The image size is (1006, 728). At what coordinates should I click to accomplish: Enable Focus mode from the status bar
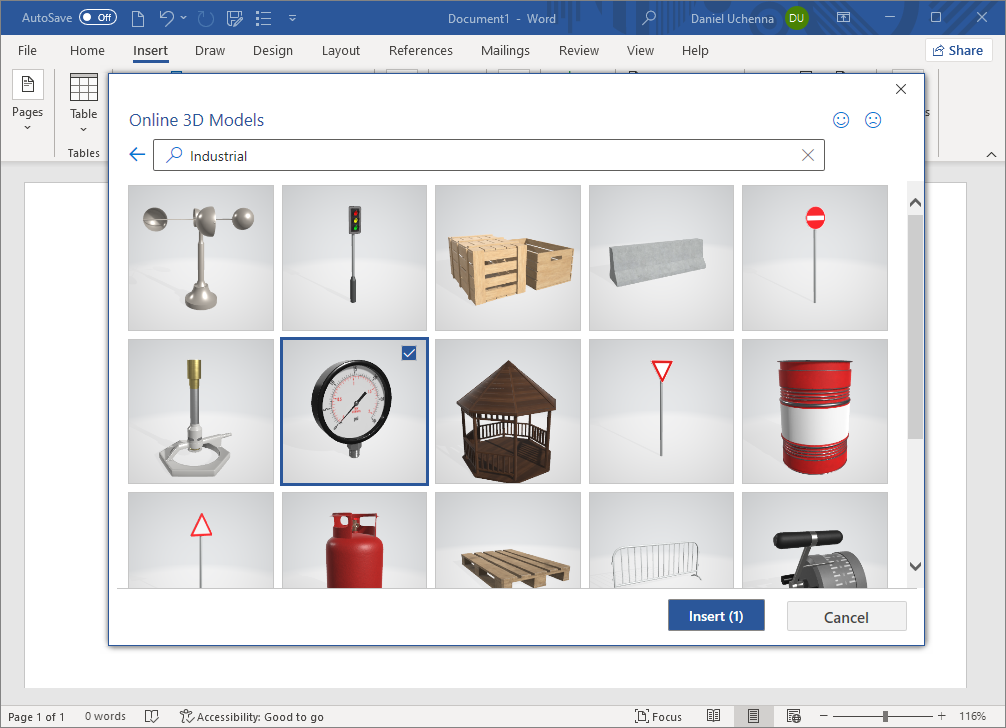tap(659, 716)
